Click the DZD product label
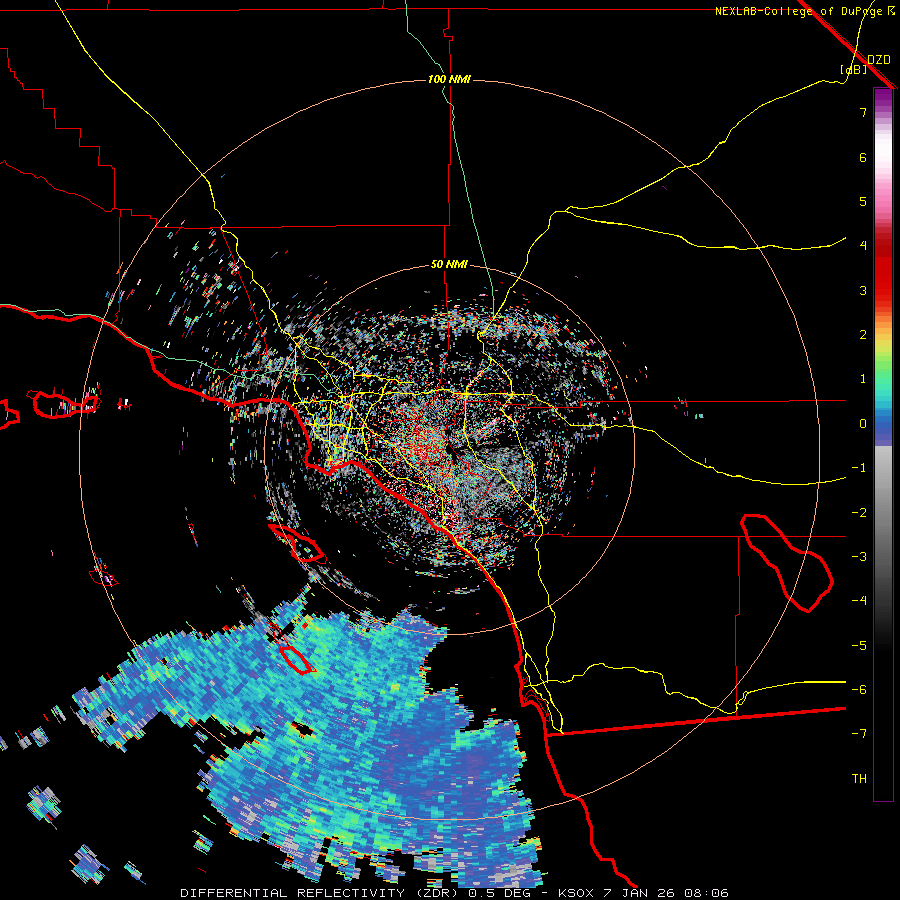The image size is (900, 900). [879, 60]
